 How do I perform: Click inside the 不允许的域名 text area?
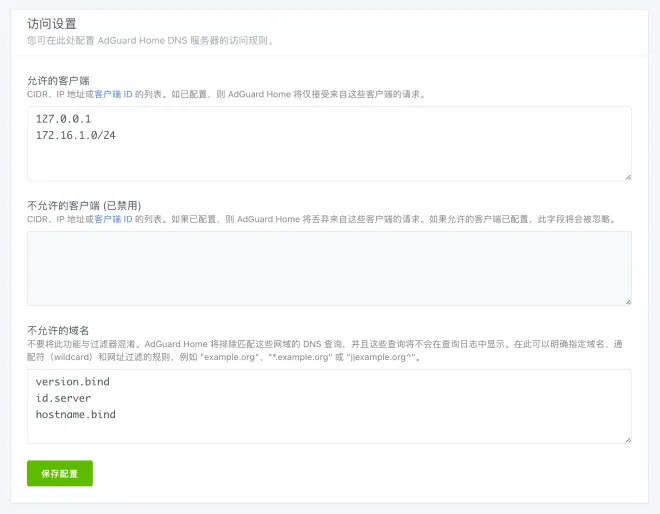click(x=329, y=407)
